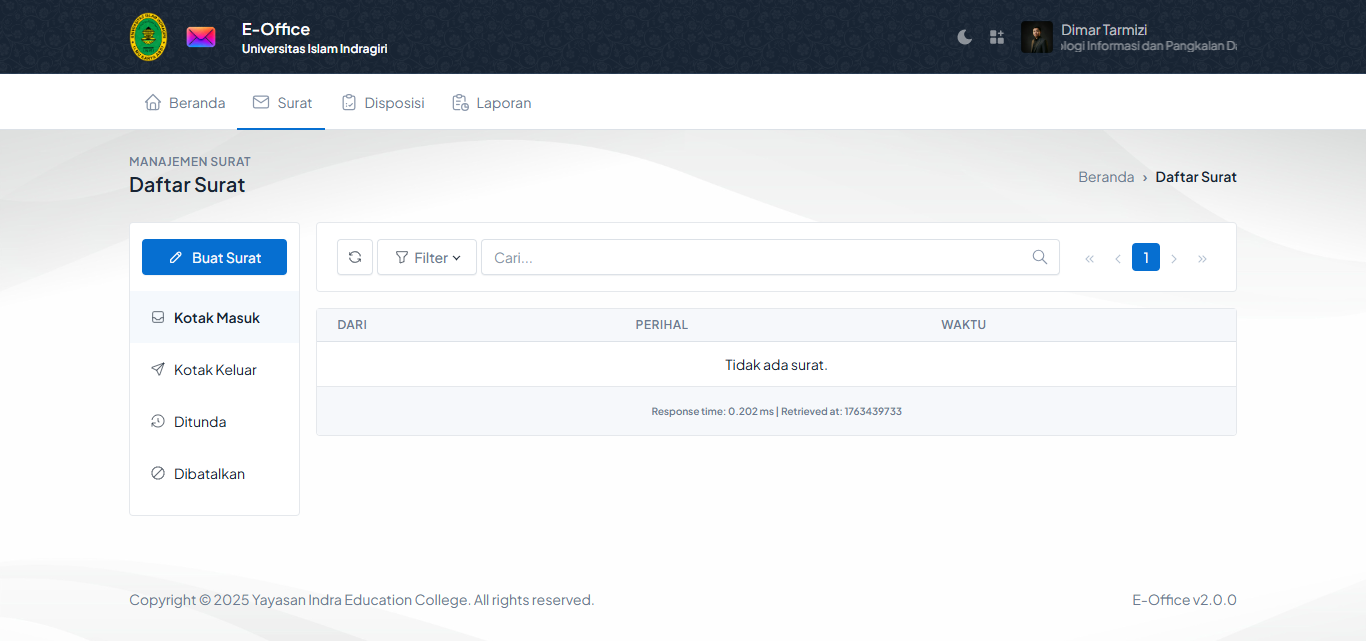Open the Laporan tab
1366x641 pixels.
point(491,103)
